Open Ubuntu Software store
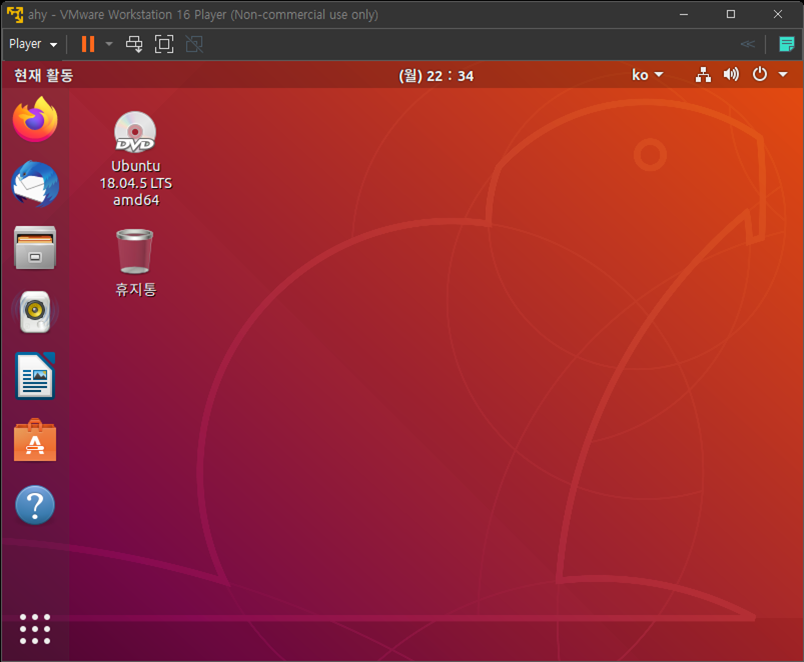804x662 pixels. click(x=35, y=440)
